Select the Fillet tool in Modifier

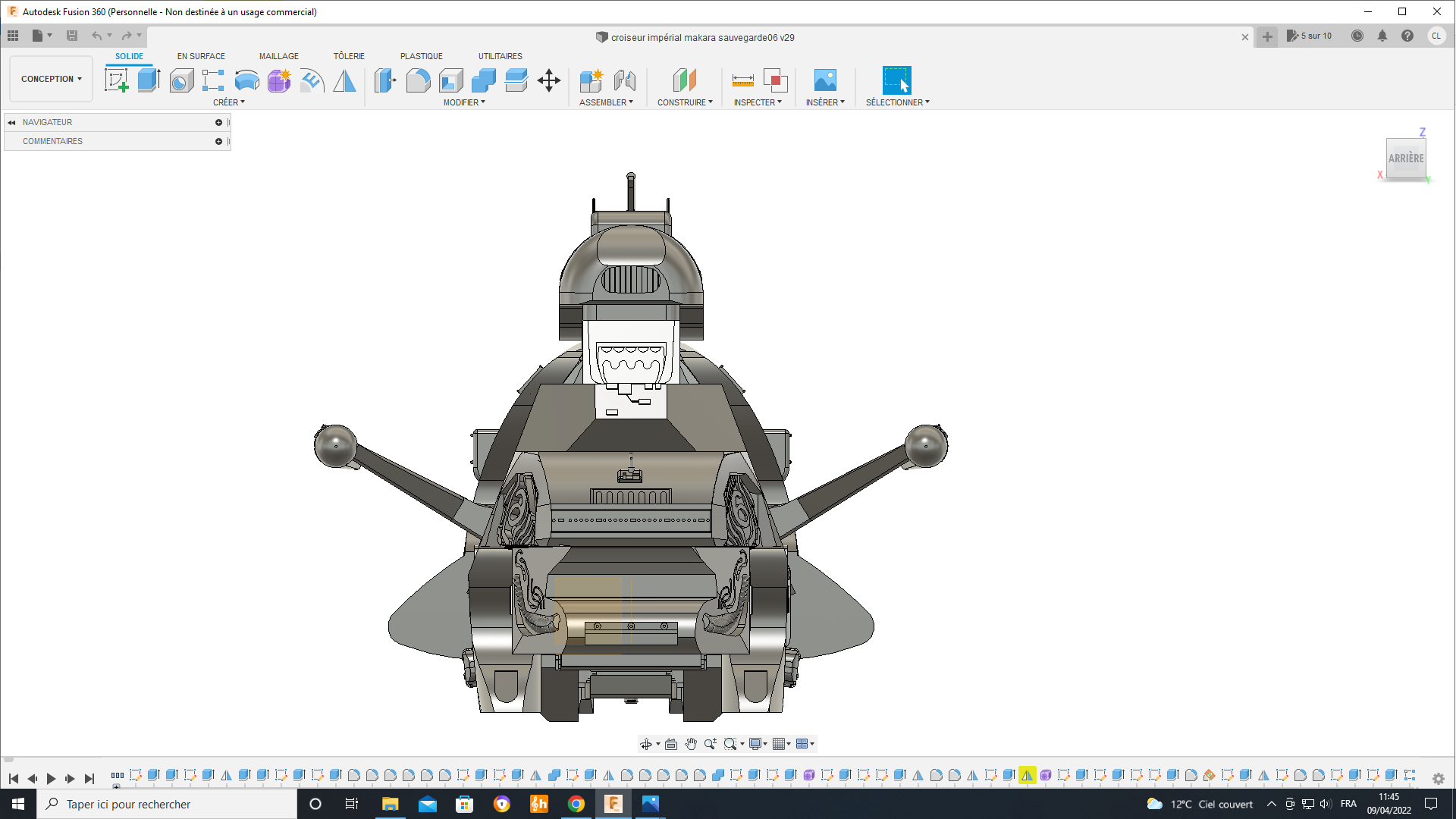(418, 80)
